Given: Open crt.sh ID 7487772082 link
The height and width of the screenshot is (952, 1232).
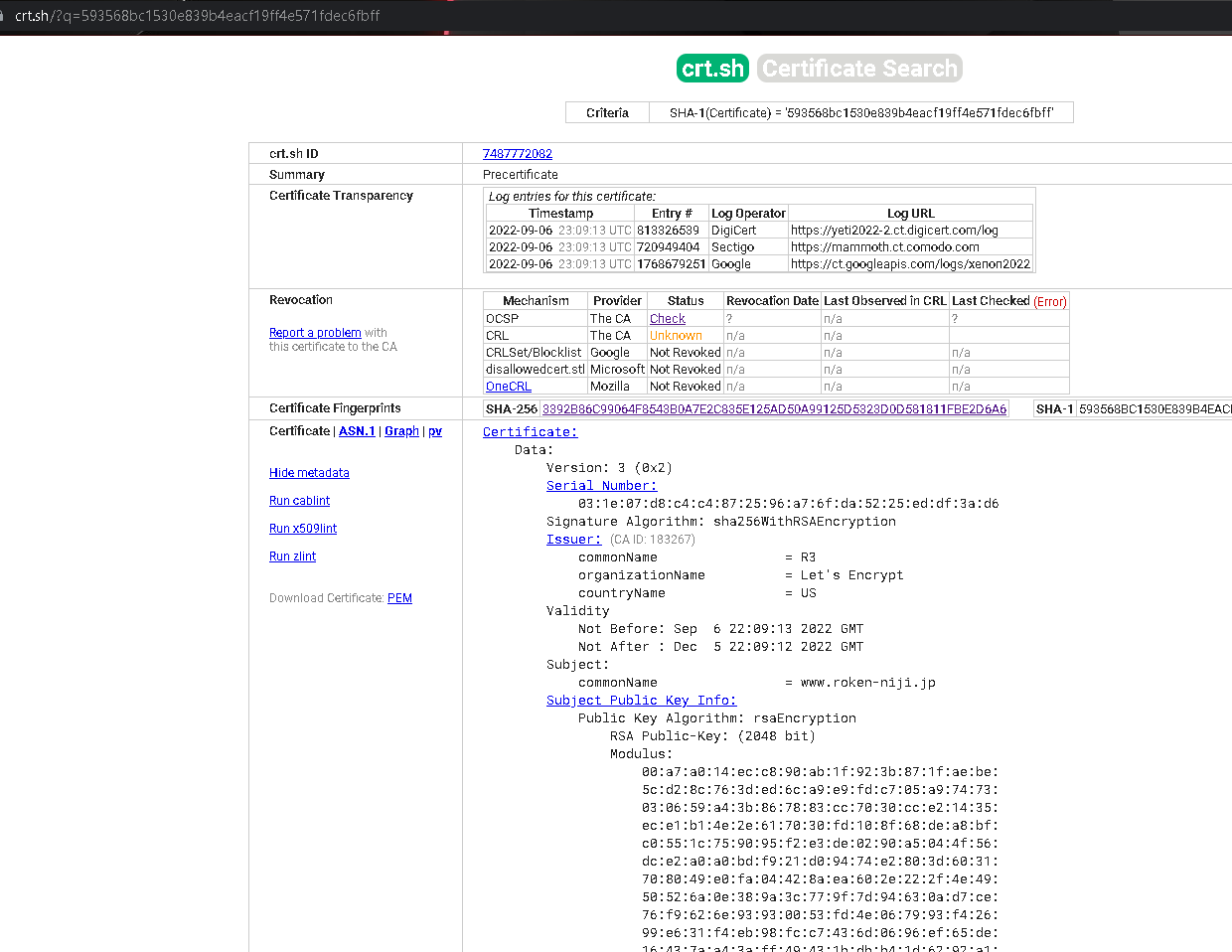Looking at the screenshot, I should [x=517, y=154].
